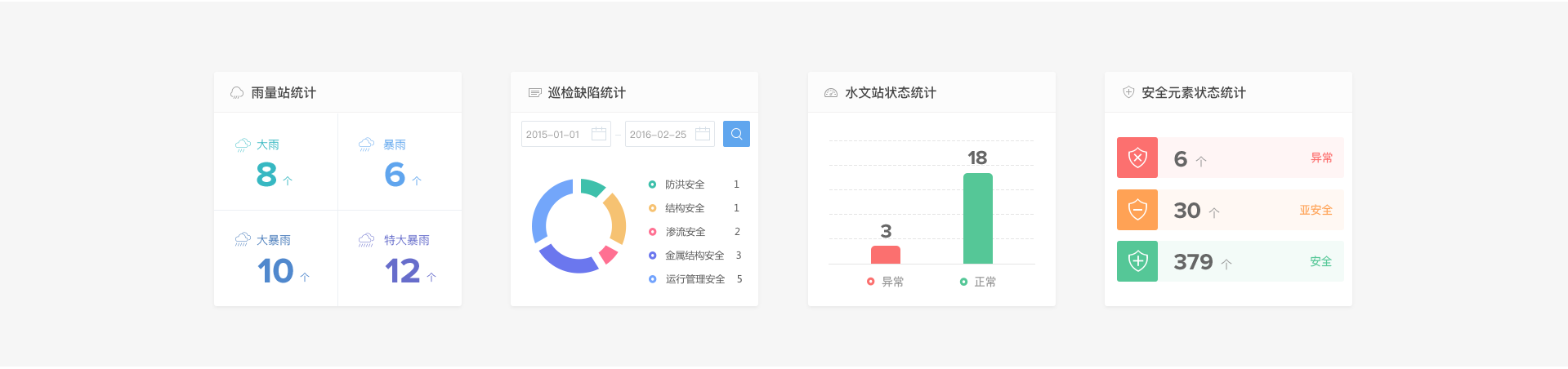Click the 2016-02-25 end date field

point(659,134)
